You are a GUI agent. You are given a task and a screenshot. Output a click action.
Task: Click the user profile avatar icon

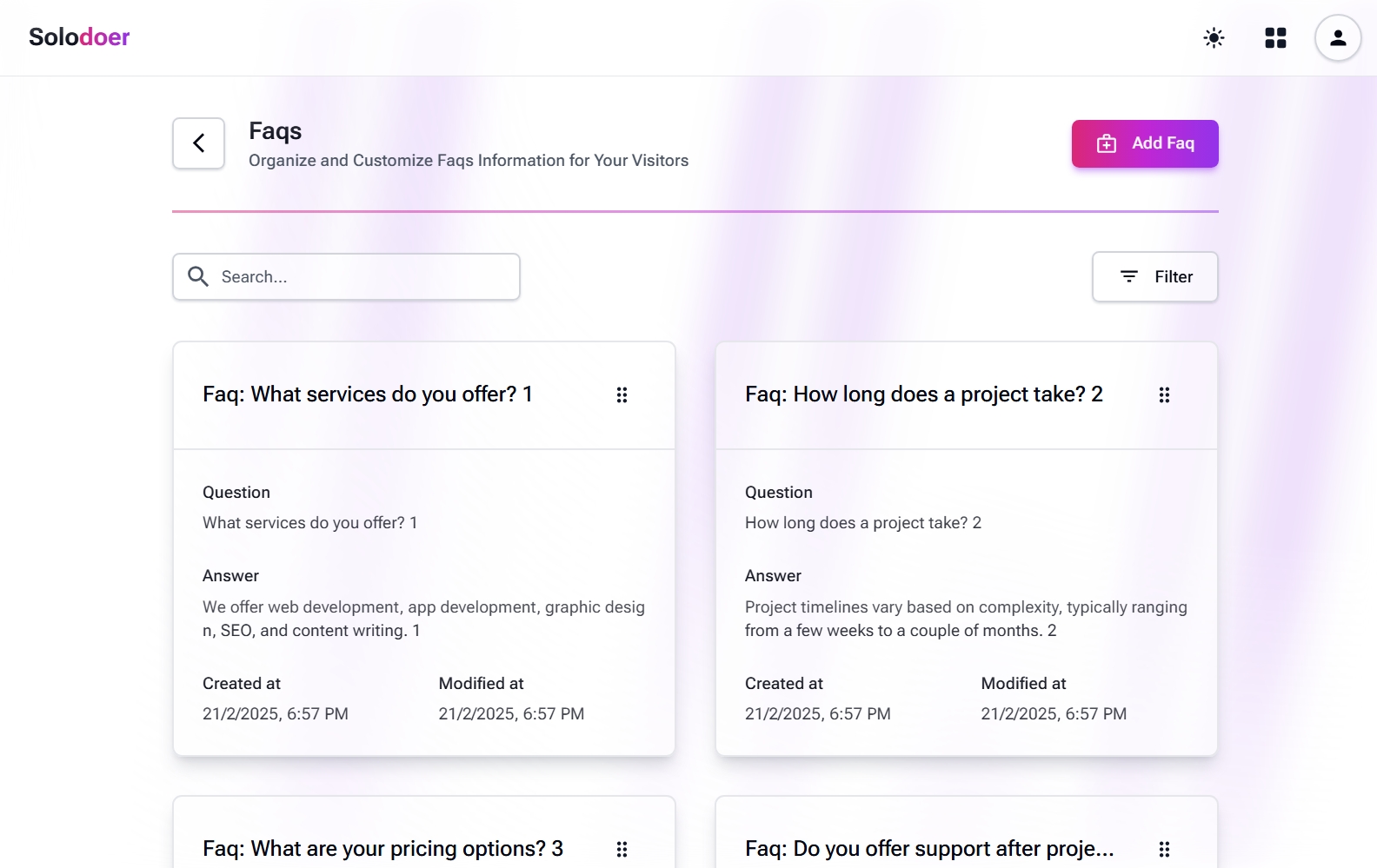1337,37
